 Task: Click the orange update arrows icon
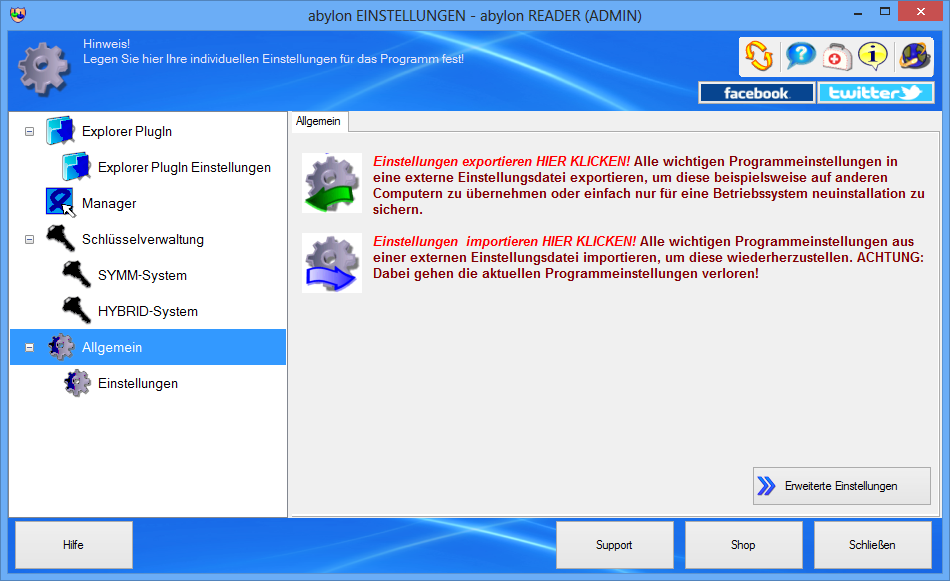[x=759, y=56]
